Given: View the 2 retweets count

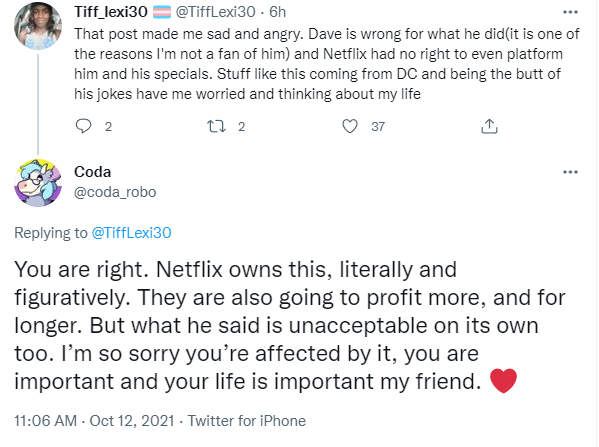Looking at the screenshot, I should tap(241, 126).
